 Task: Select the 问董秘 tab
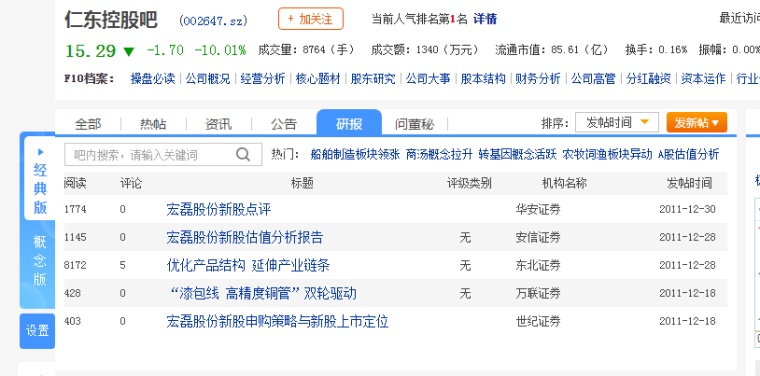(x=414, y=125)
